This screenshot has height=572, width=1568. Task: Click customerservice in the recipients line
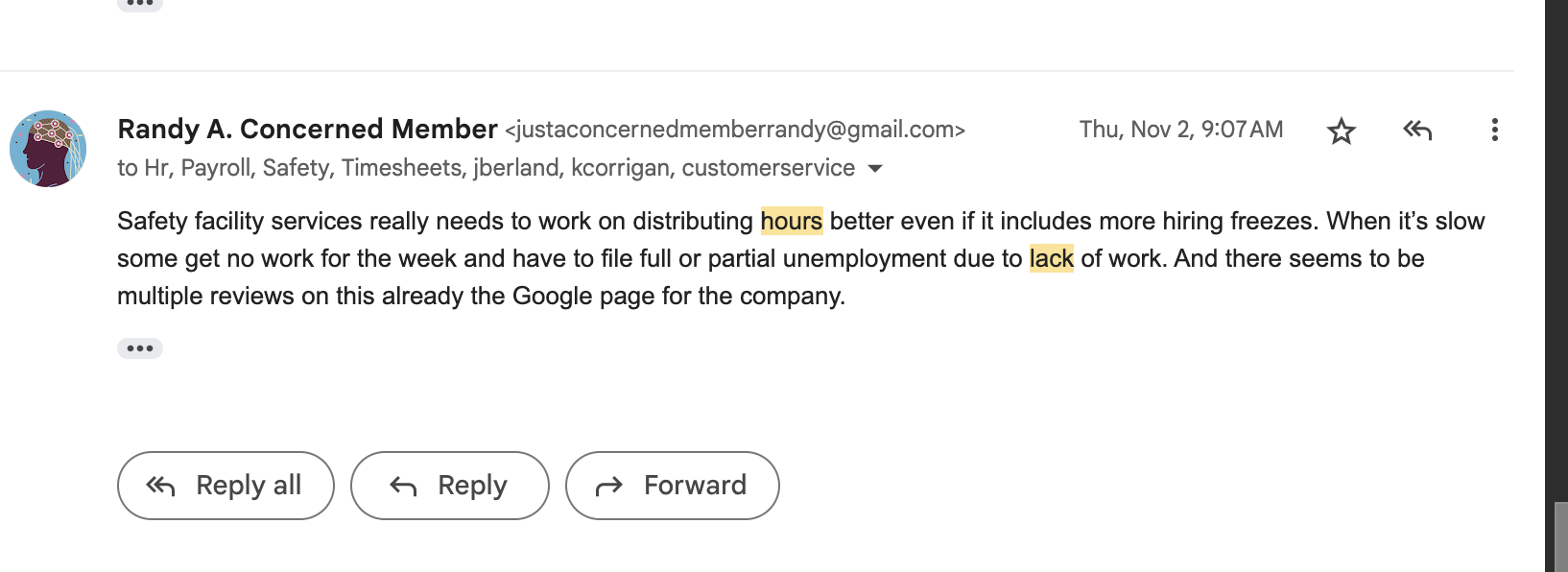pos(768,168)
